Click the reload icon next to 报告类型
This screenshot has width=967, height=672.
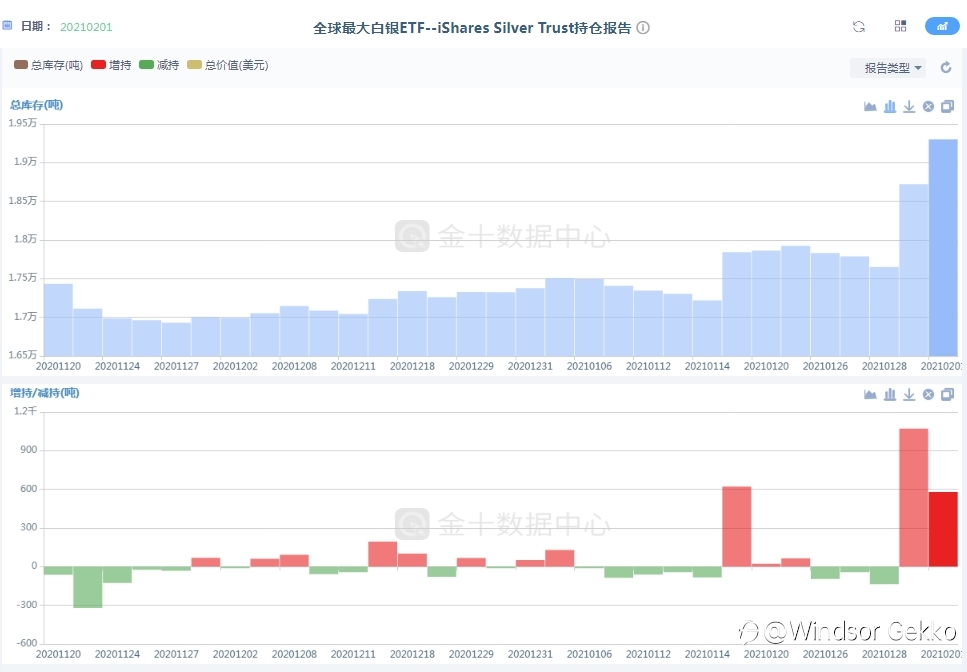point(946,68)
